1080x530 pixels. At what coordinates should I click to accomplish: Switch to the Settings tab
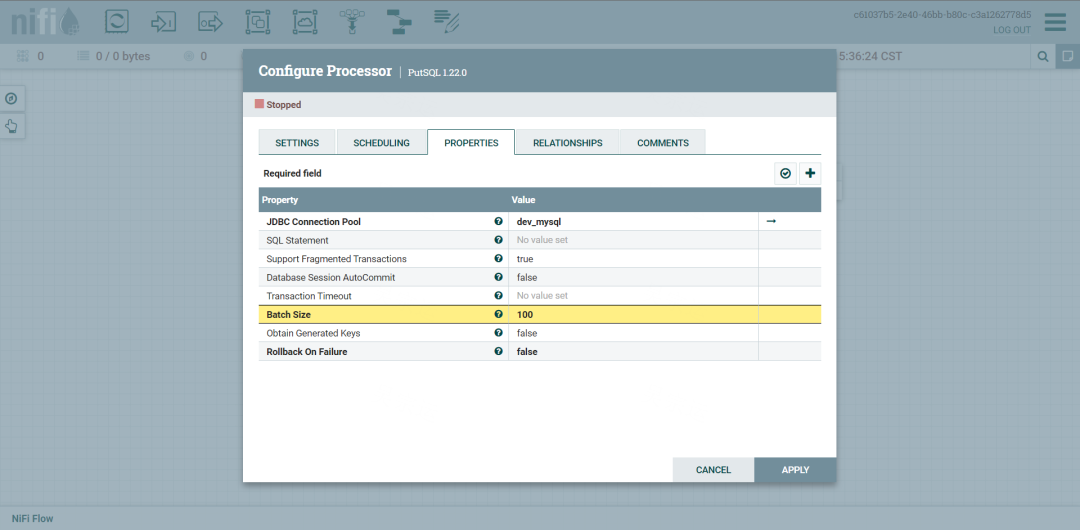(297, 143)
